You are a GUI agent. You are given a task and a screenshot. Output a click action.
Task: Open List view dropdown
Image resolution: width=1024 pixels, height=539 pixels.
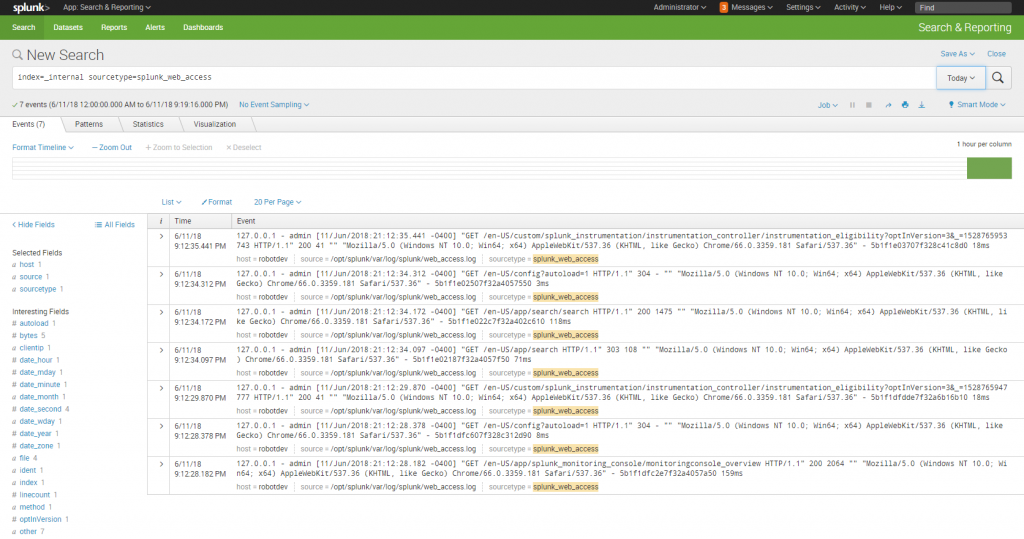[171, 203]
